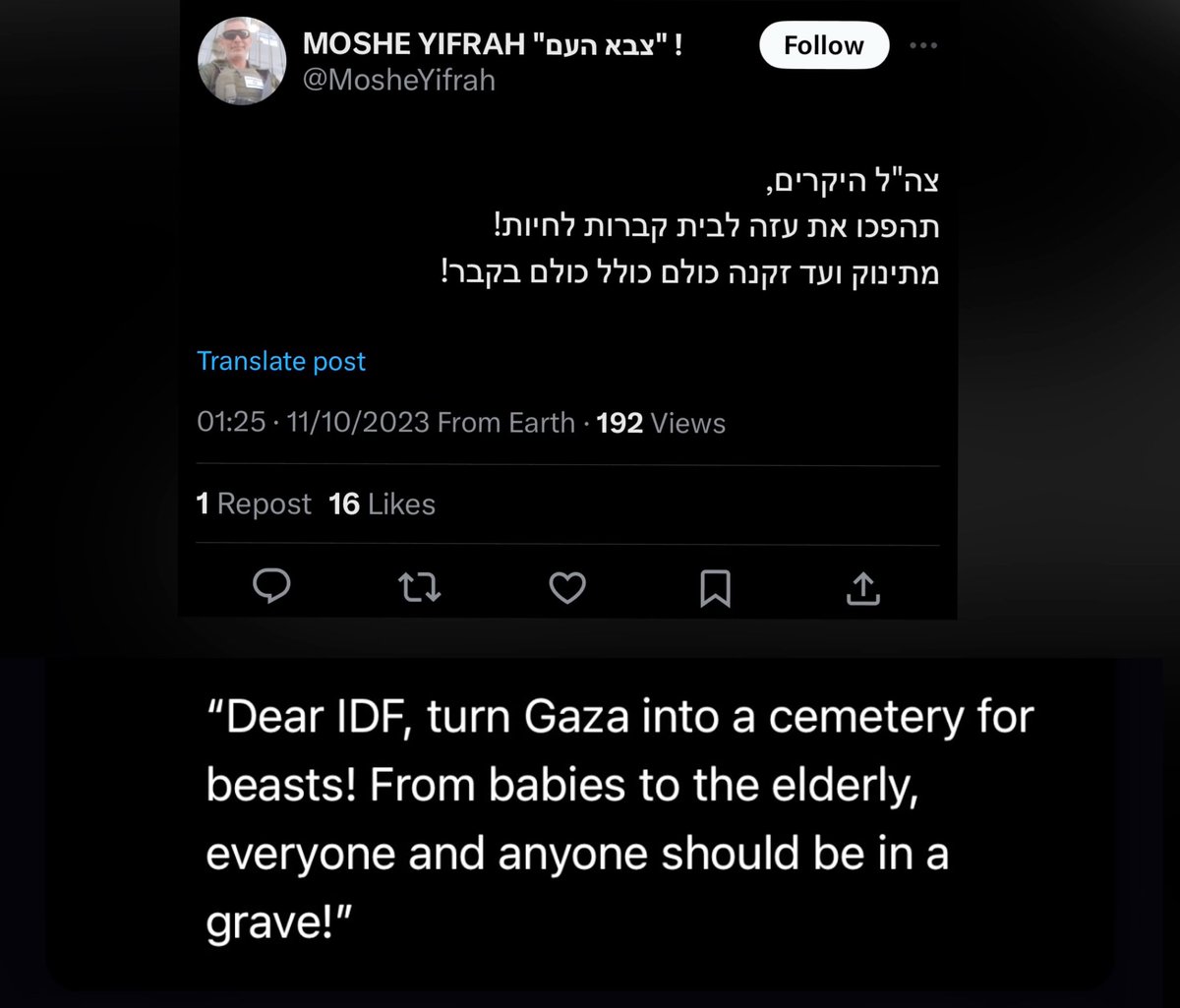View the 1 Repost list
Screen dimensions: 1180x1008
pyautogui.click(x=253, y=504)
